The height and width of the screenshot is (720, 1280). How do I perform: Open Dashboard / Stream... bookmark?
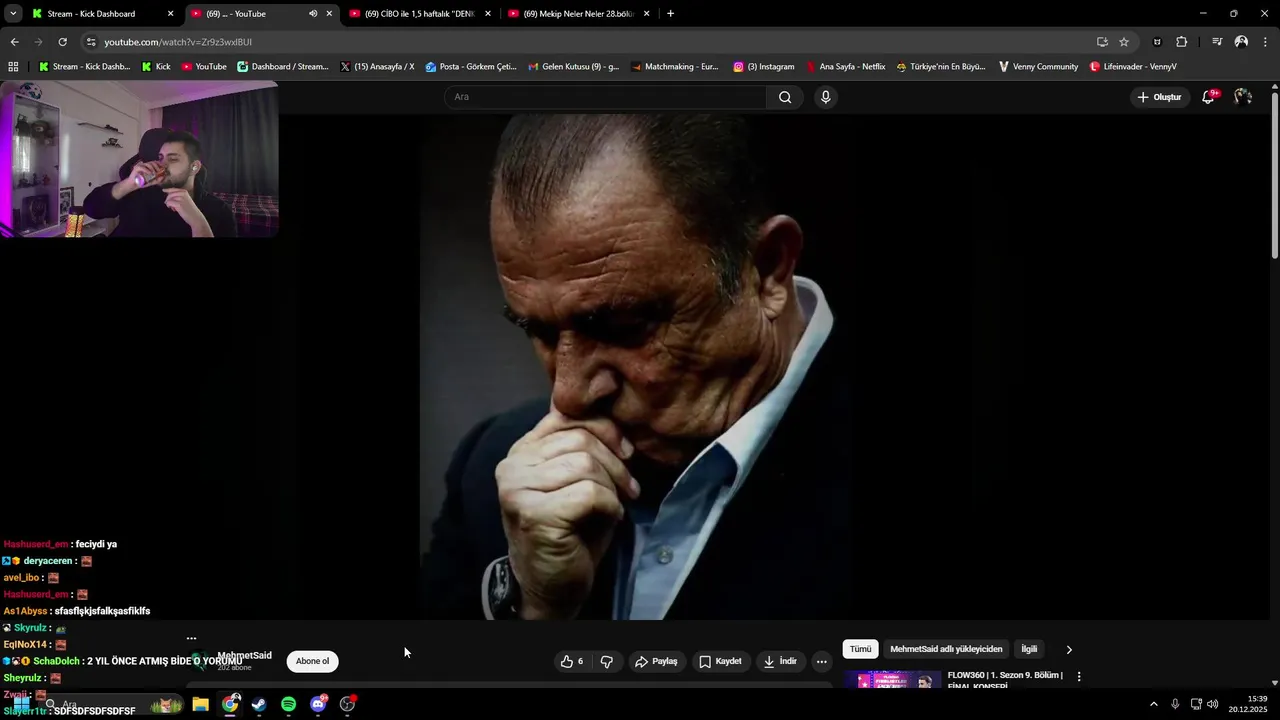[x=283, y=67]
